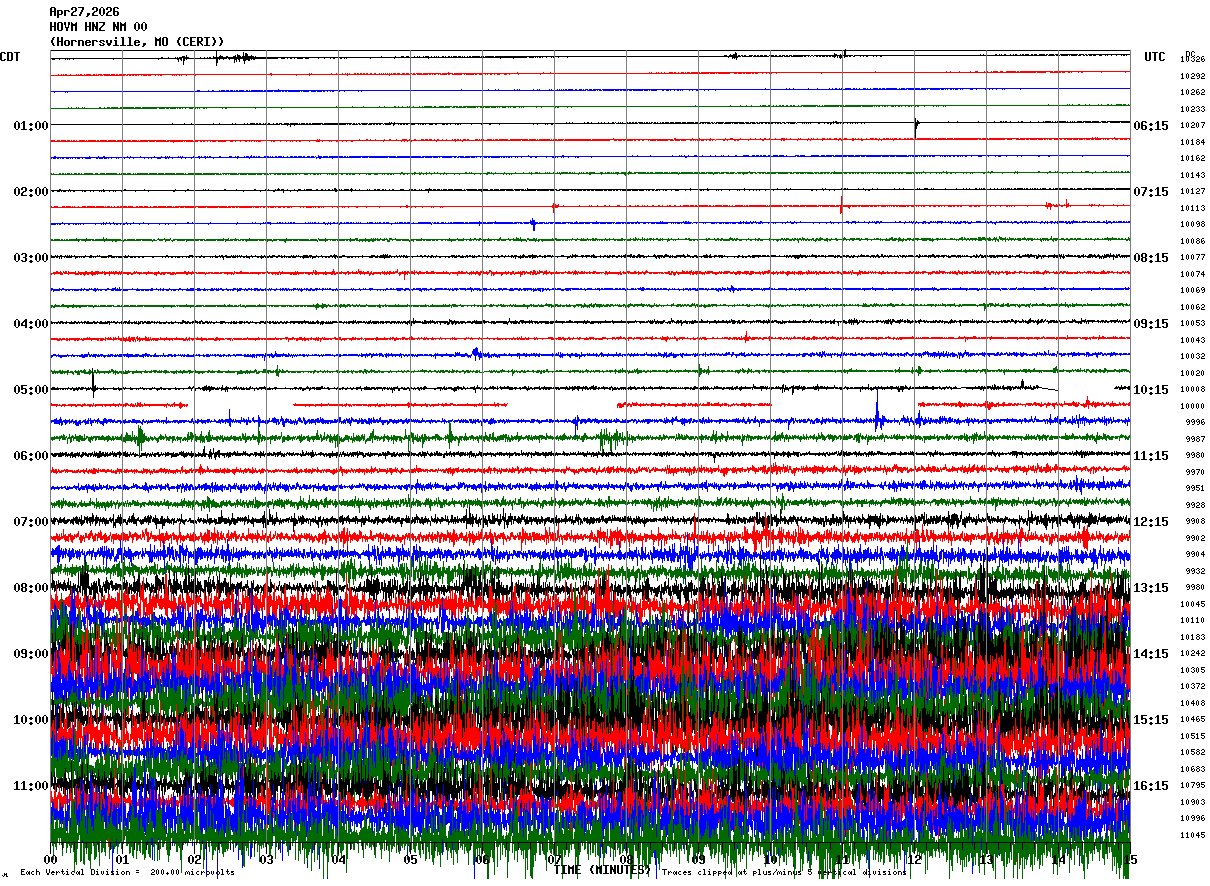The height and width of the screenshot is (886, 1210).
Task: Click the 08:15 UTC time label
Action: tap(1151, 258)
